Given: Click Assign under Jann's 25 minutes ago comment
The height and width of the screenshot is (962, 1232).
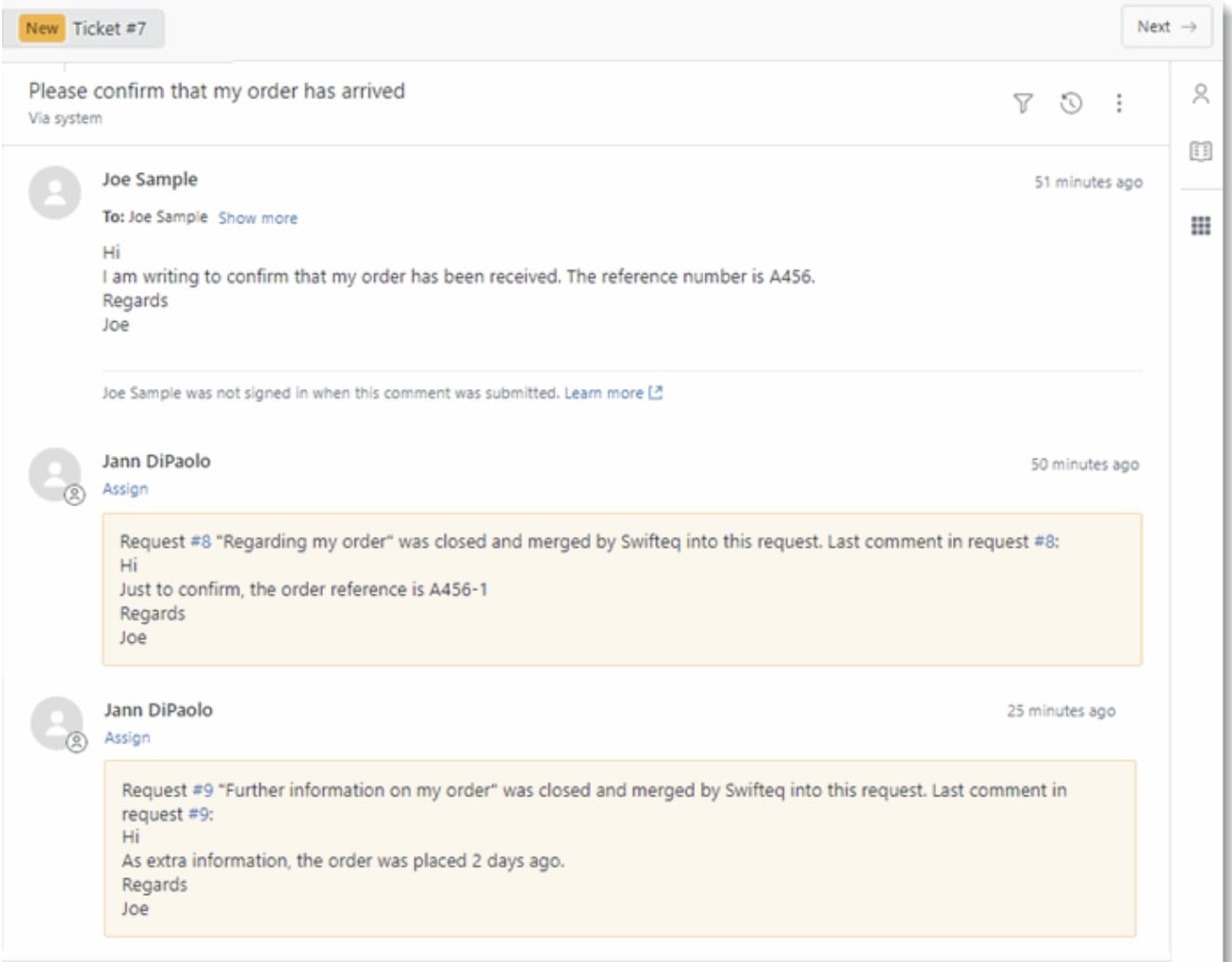Looking at the screenshot, I should (x=127, y=737).
